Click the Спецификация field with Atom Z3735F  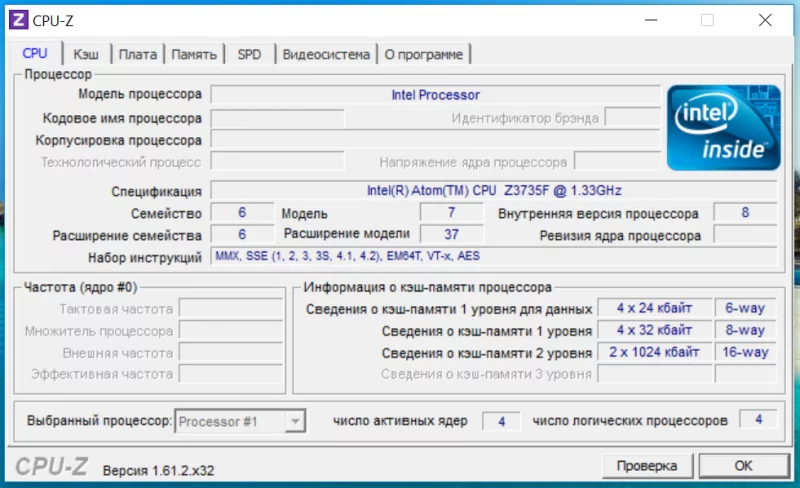point(494,190)
